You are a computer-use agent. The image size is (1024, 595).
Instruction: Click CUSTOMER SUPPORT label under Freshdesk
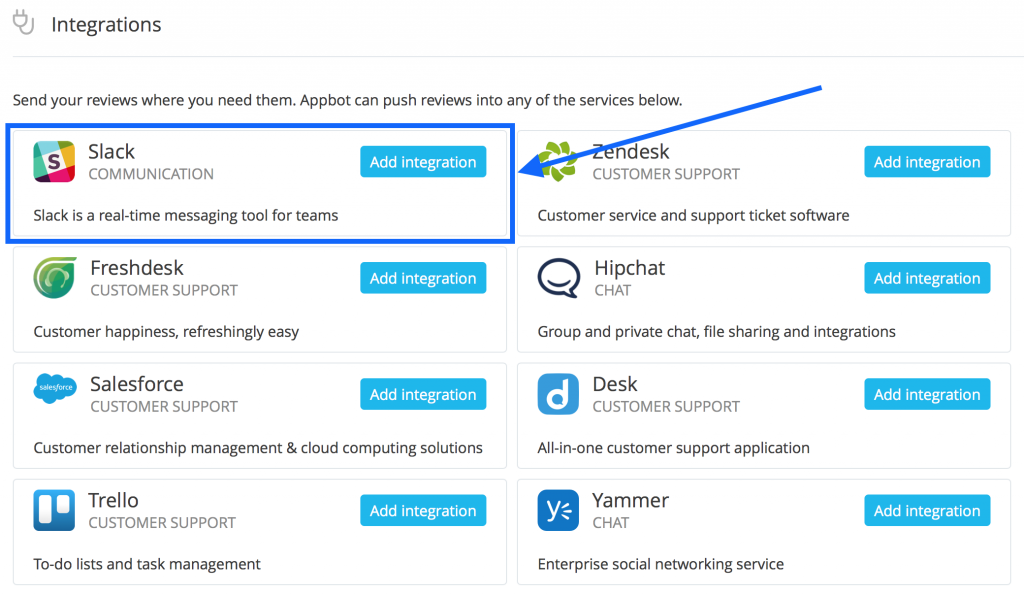point(164,290)
